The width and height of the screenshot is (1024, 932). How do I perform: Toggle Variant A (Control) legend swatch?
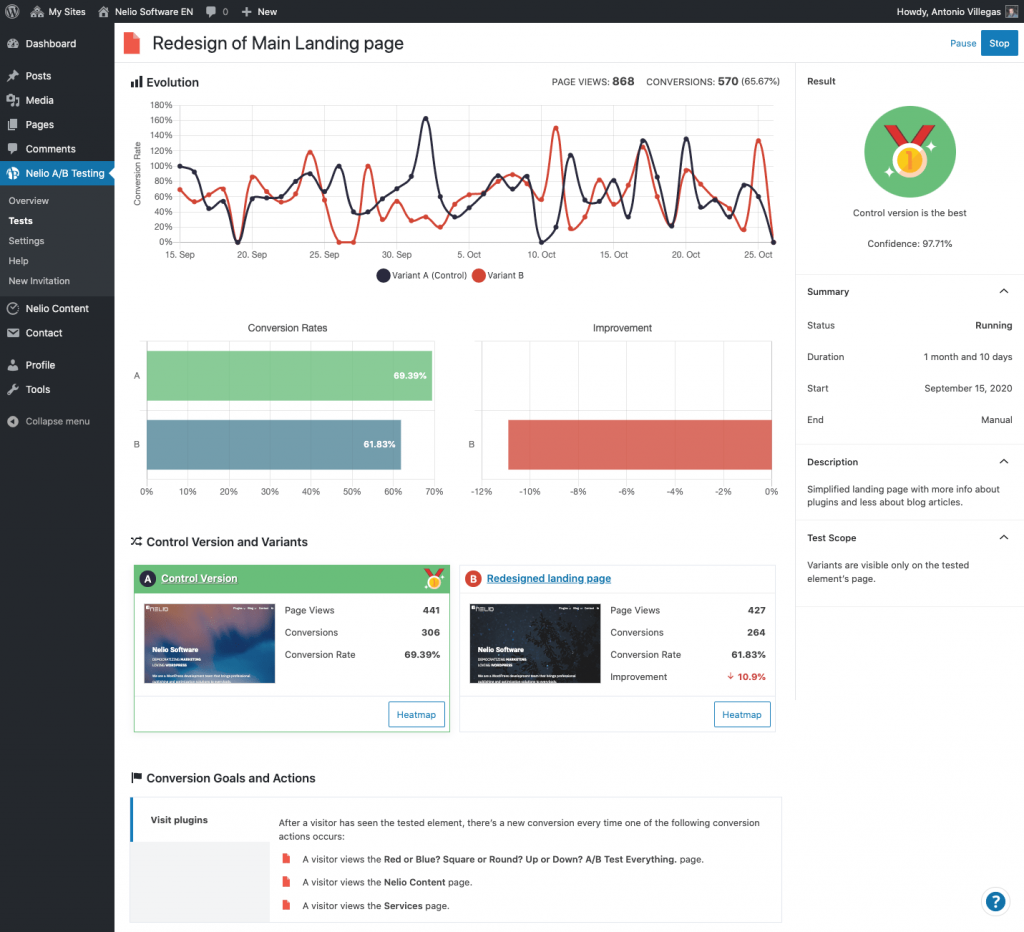(383, 276)
